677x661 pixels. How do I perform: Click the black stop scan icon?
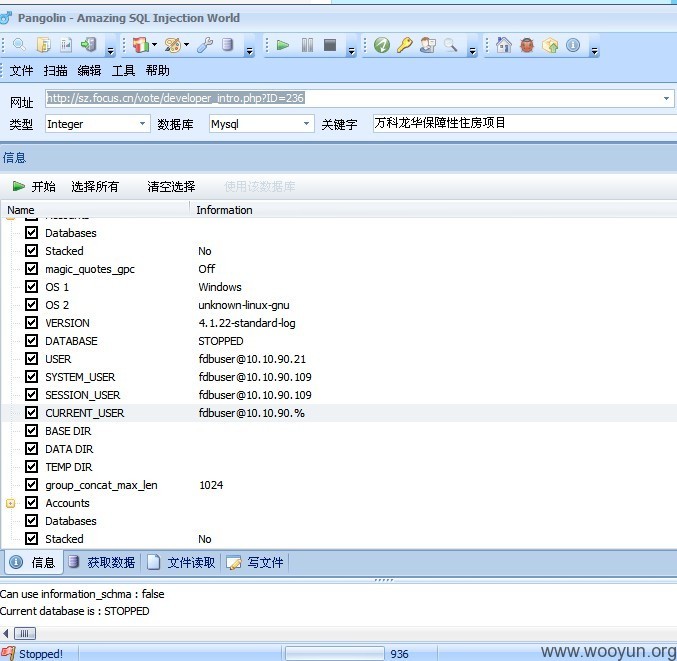[330, 45]
